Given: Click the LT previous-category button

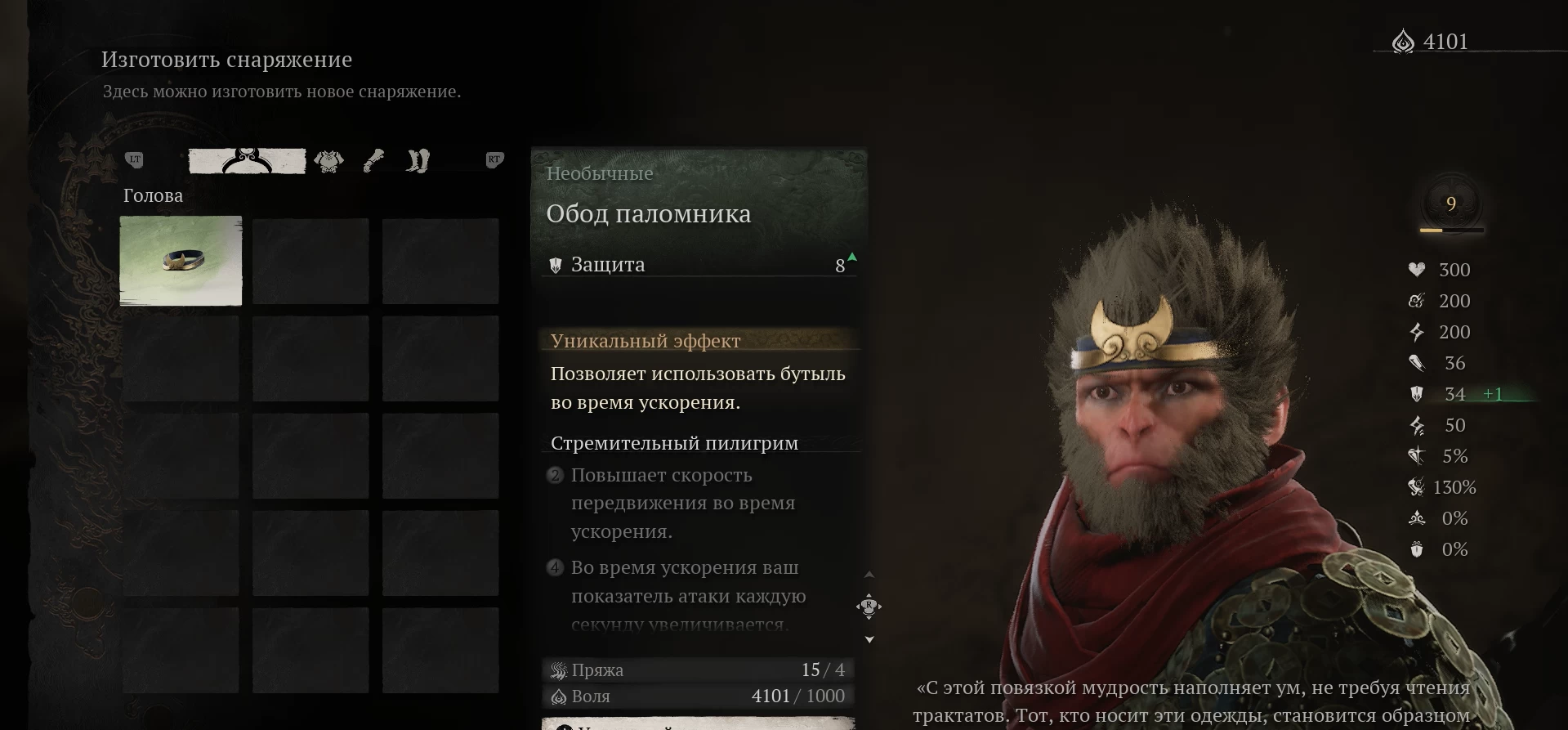Looking at the screenshot, I should pos(135,159).
